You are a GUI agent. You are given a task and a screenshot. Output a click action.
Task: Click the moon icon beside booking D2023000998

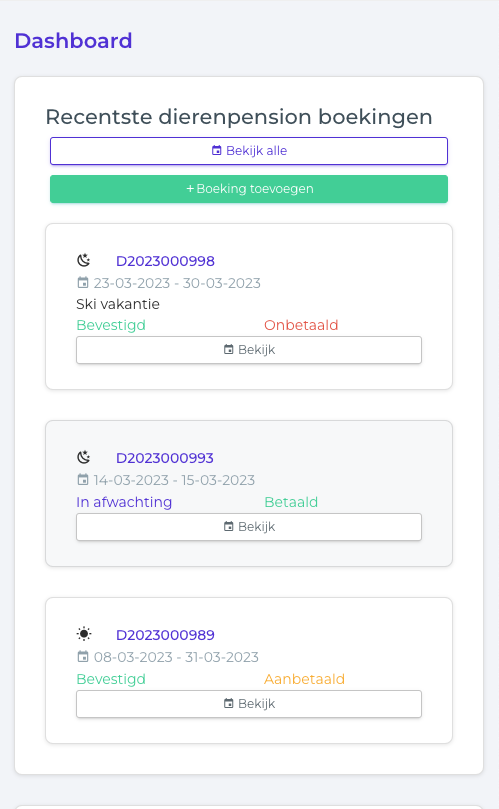pyautogui.click(x=84, y=261)
